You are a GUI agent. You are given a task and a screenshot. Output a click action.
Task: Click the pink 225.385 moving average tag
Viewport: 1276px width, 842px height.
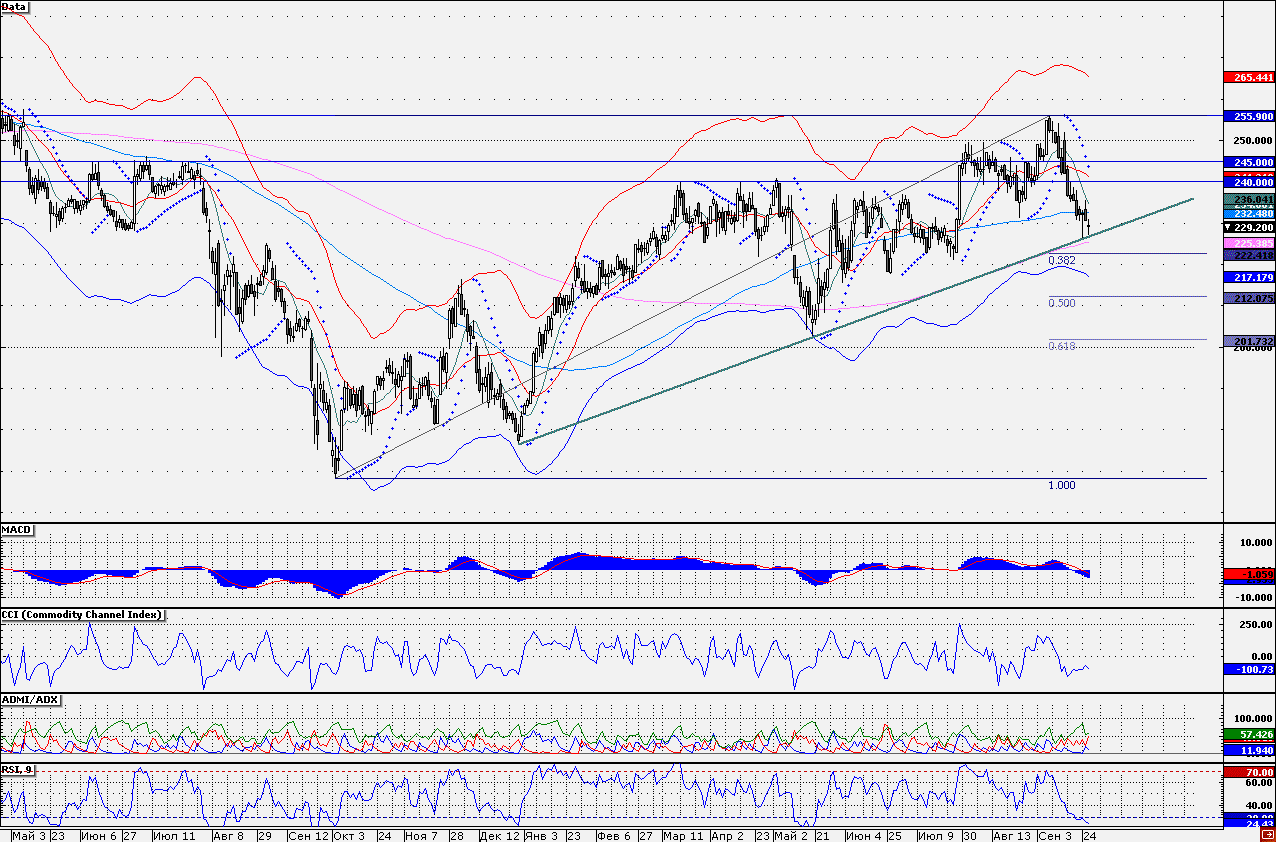[1249, 242]
